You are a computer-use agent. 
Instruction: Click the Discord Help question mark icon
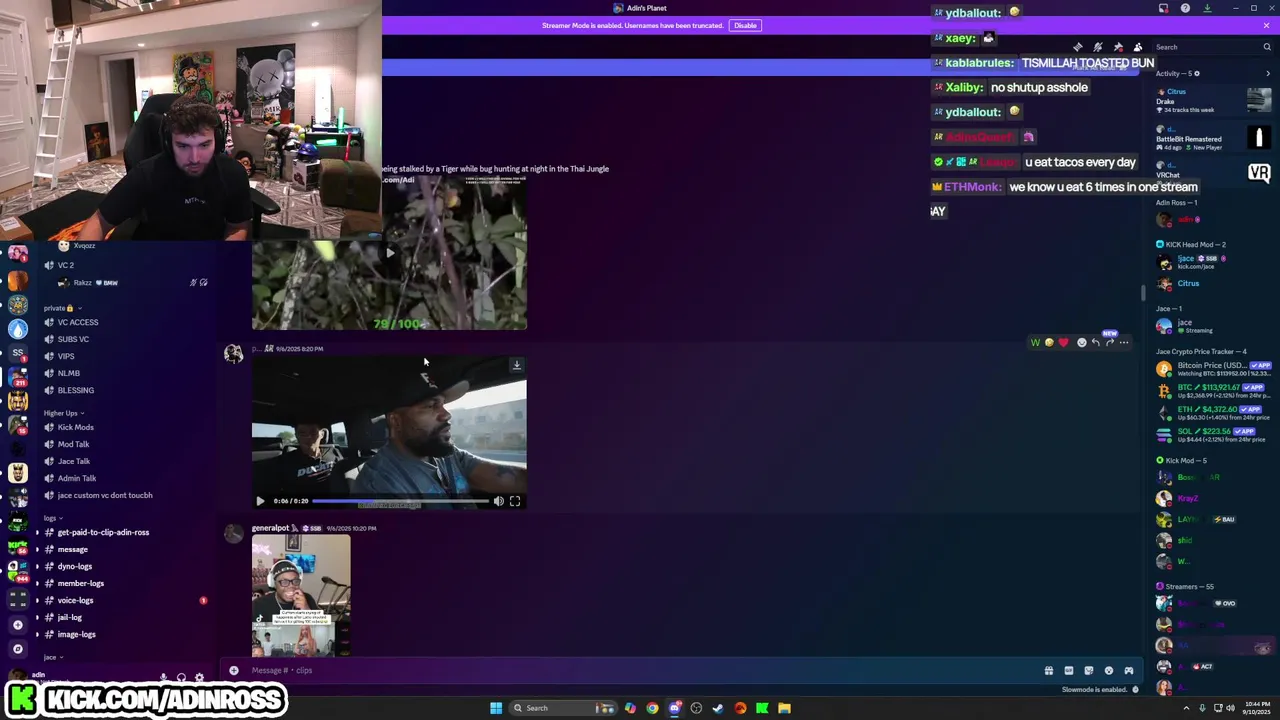1185,8
